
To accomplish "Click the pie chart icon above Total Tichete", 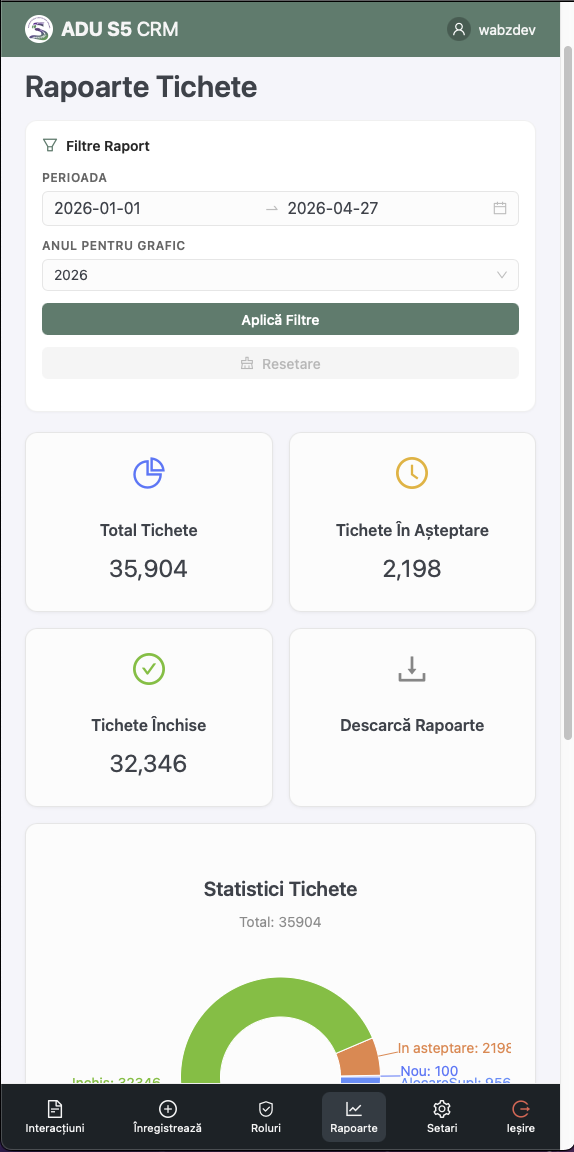I will coord(148,472).
